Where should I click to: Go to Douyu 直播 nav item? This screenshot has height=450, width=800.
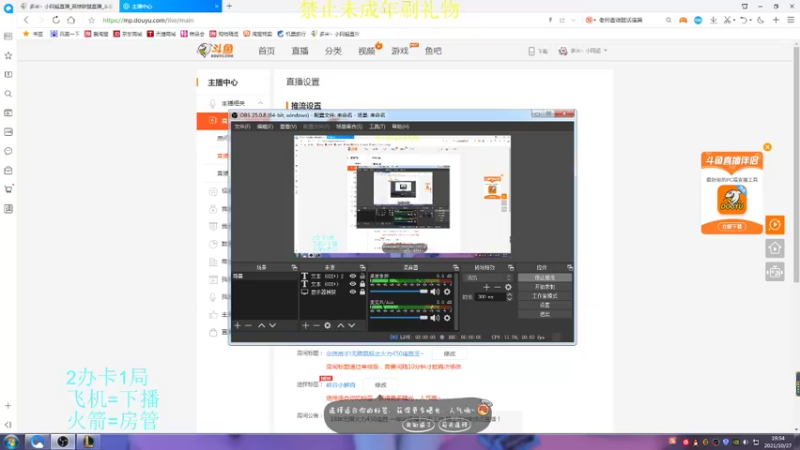click(x=300, y=51)
